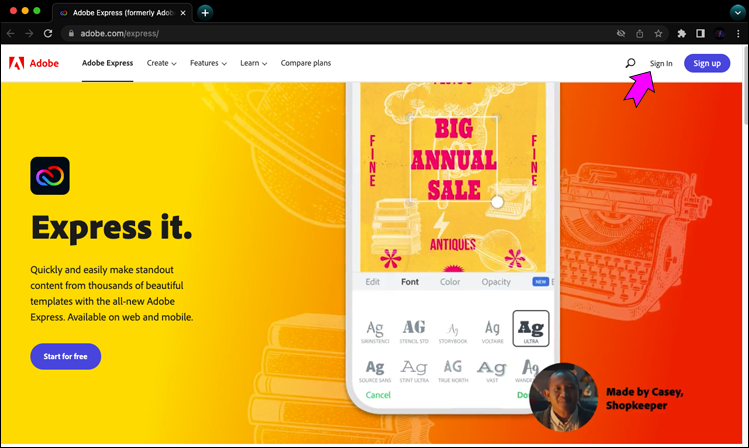Click the 'Made by Casey, Shopkeeper' caption
Image resolution: width=749 pixels, height=448 pixels.
click(644, 398)
